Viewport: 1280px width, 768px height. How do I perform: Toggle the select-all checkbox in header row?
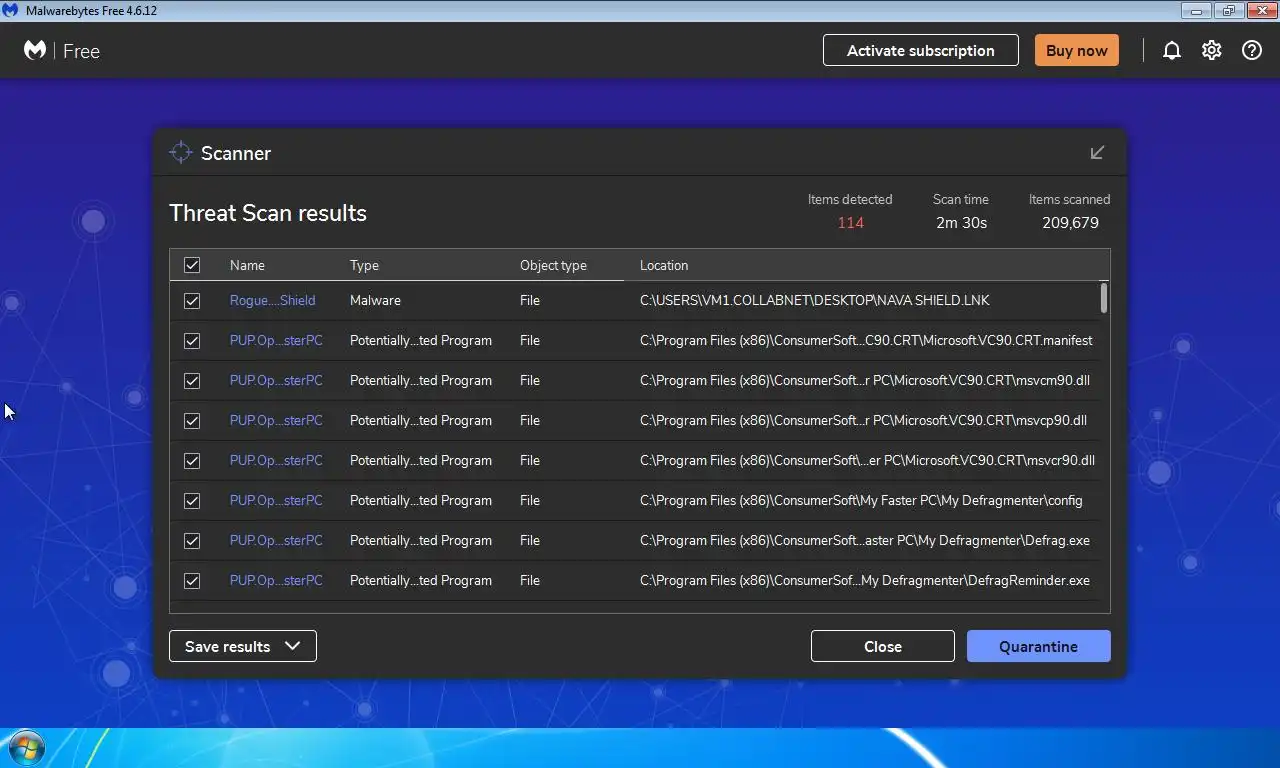(x=192, y=265)
